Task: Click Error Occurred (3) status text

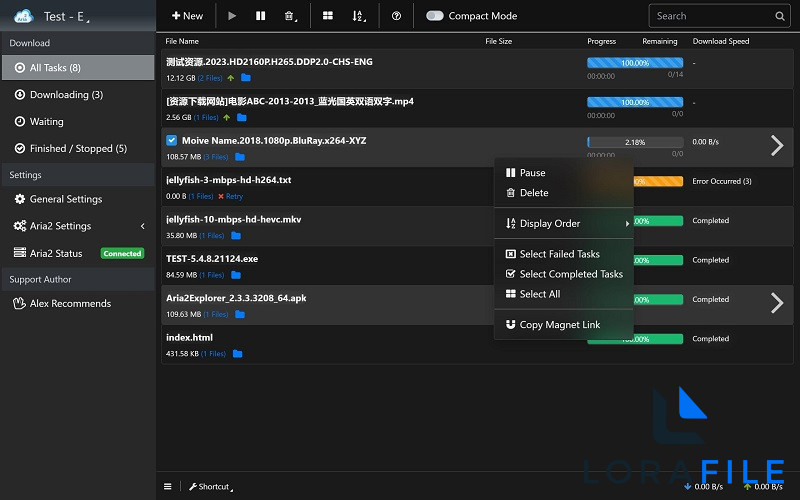Action: [x=721, y=181]
